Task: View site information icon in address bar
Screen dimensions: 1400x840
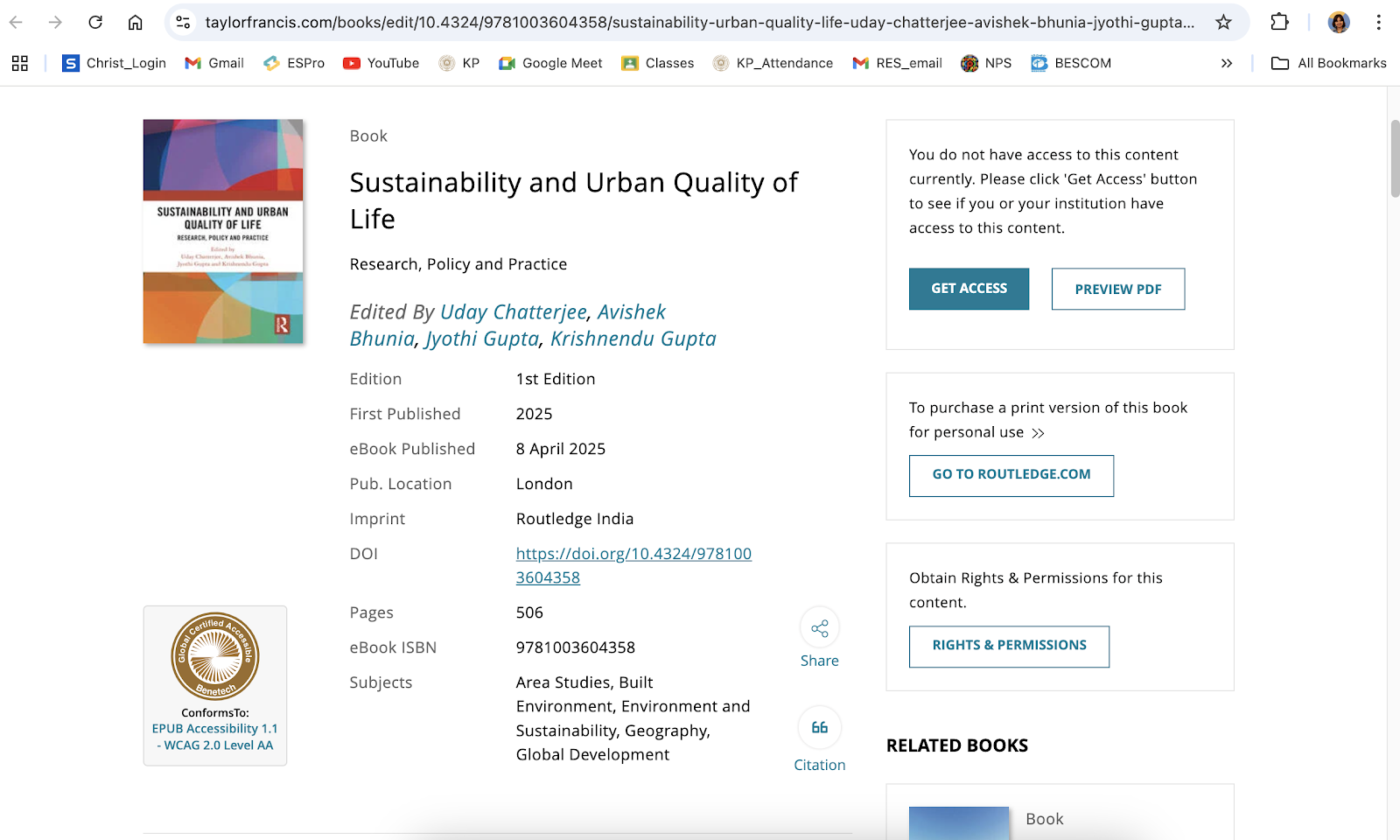Action: [x=183, y=22]
